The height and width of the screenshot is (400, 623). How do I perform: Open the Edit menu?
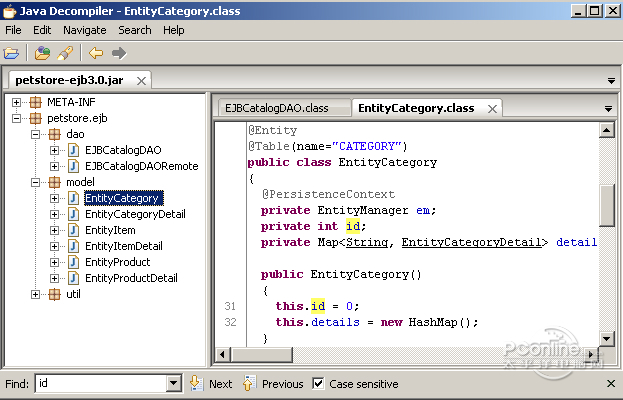click(x=42, y=30)
